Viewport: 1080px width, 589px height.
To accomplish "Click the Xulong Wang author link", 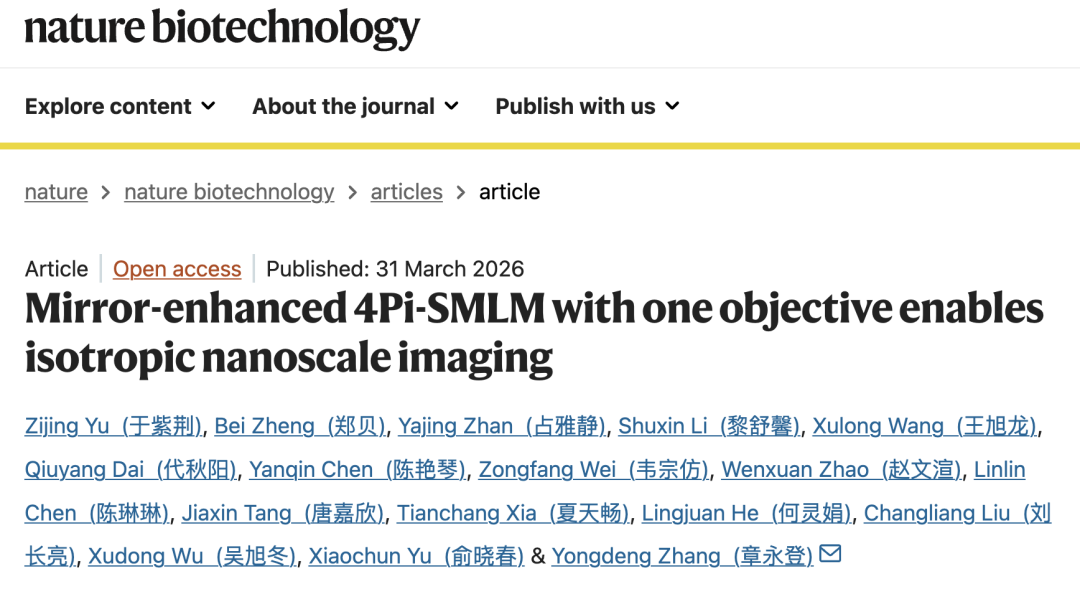I will click(x=924, y=426).
